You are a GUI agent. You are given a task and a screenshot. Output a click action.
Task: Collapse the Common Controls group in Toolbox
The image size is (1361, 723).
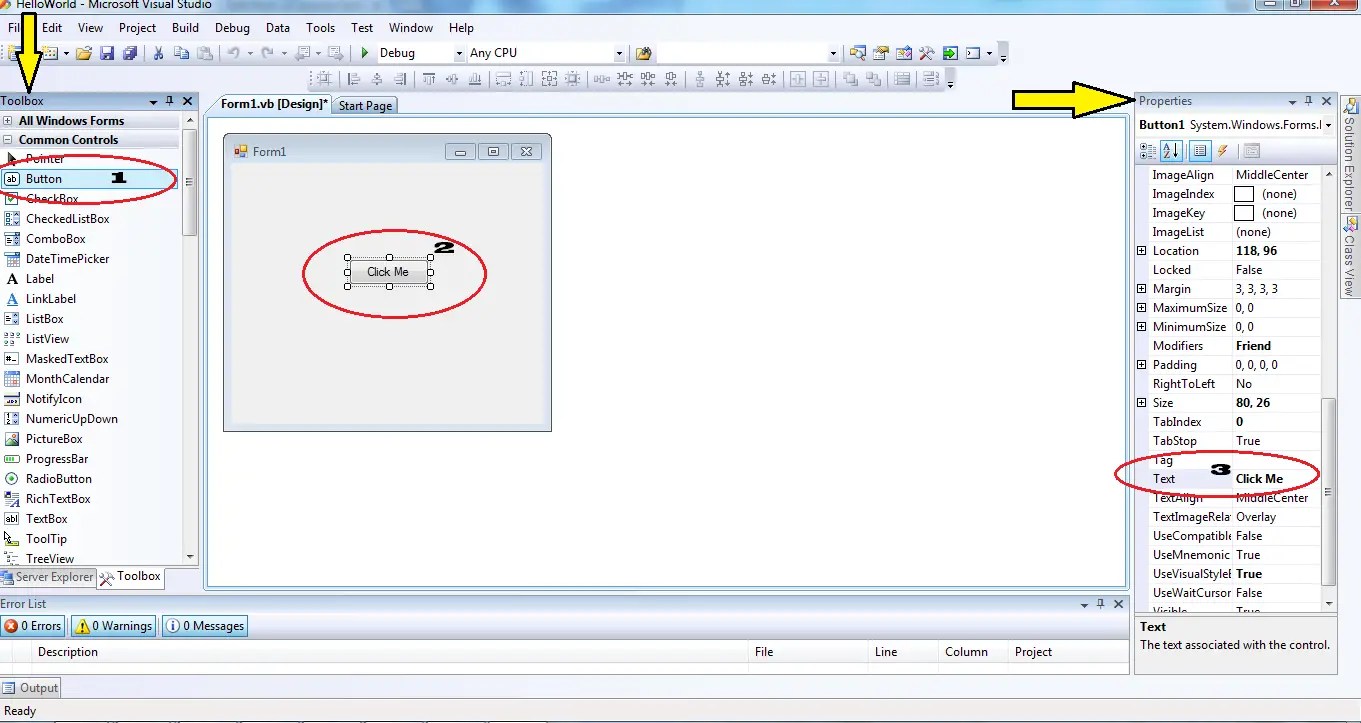point(9,139)
